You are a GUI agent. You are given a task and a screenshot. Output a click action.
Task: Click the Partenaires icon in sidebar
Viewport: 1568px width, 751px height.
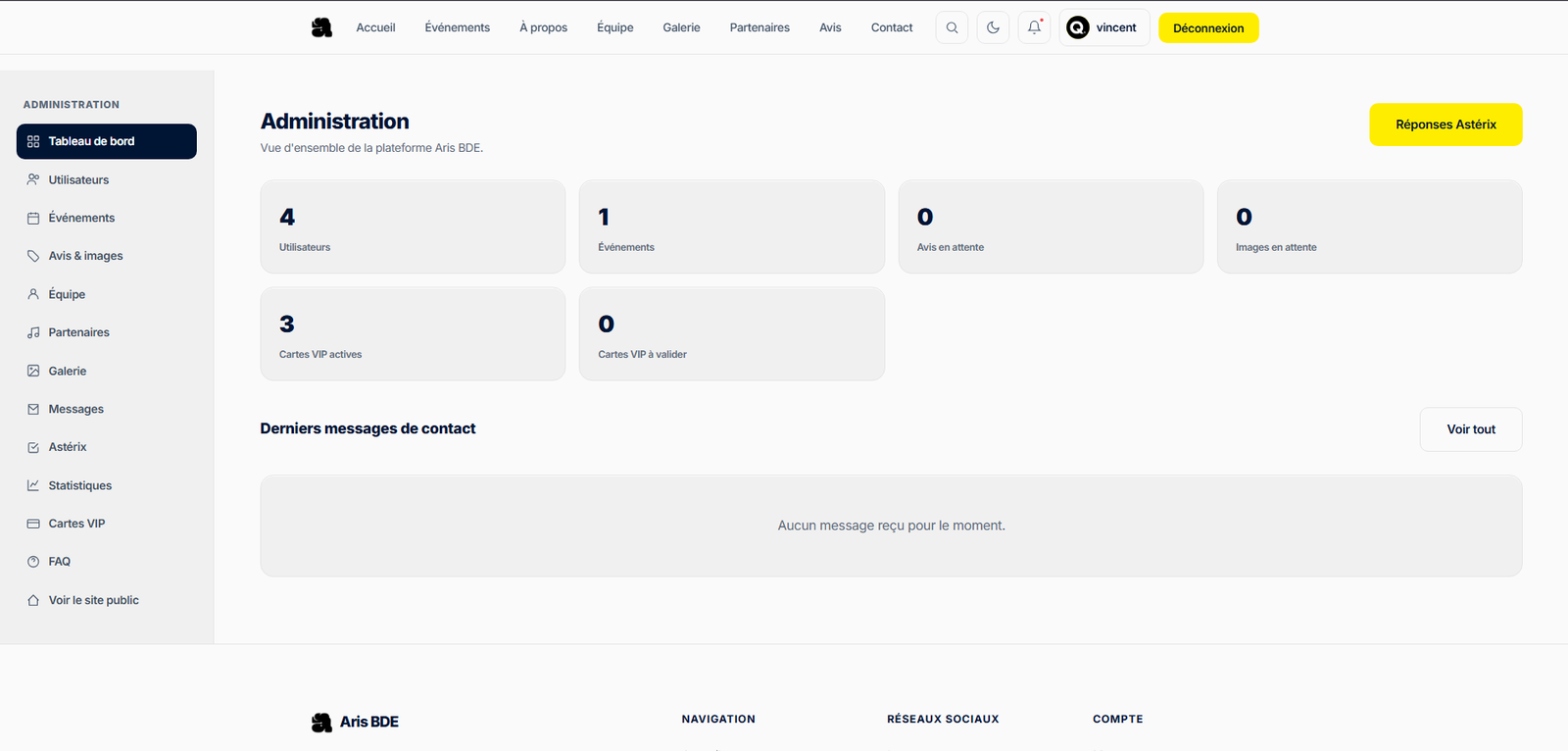point(33,332)
